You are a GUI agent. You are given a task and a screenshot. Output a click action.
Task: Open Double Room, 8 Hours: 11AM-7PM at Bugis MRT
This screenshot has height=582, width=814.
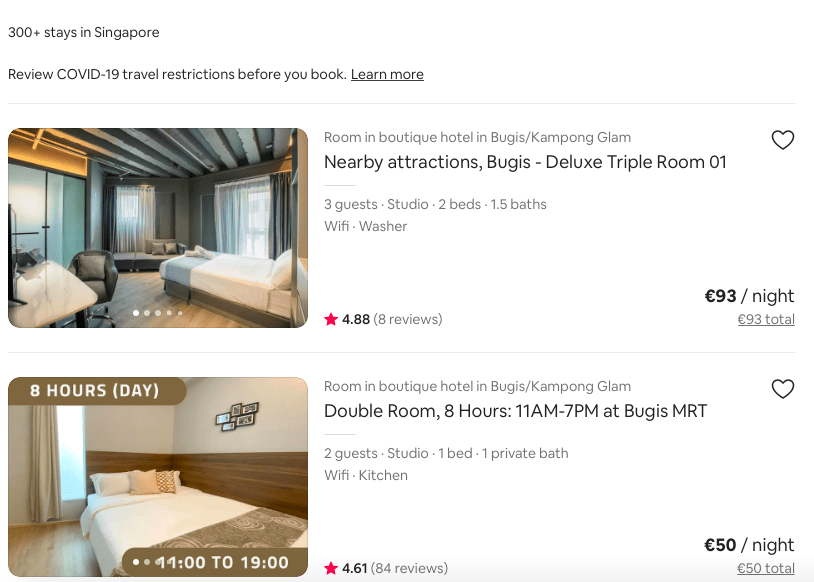515,411
